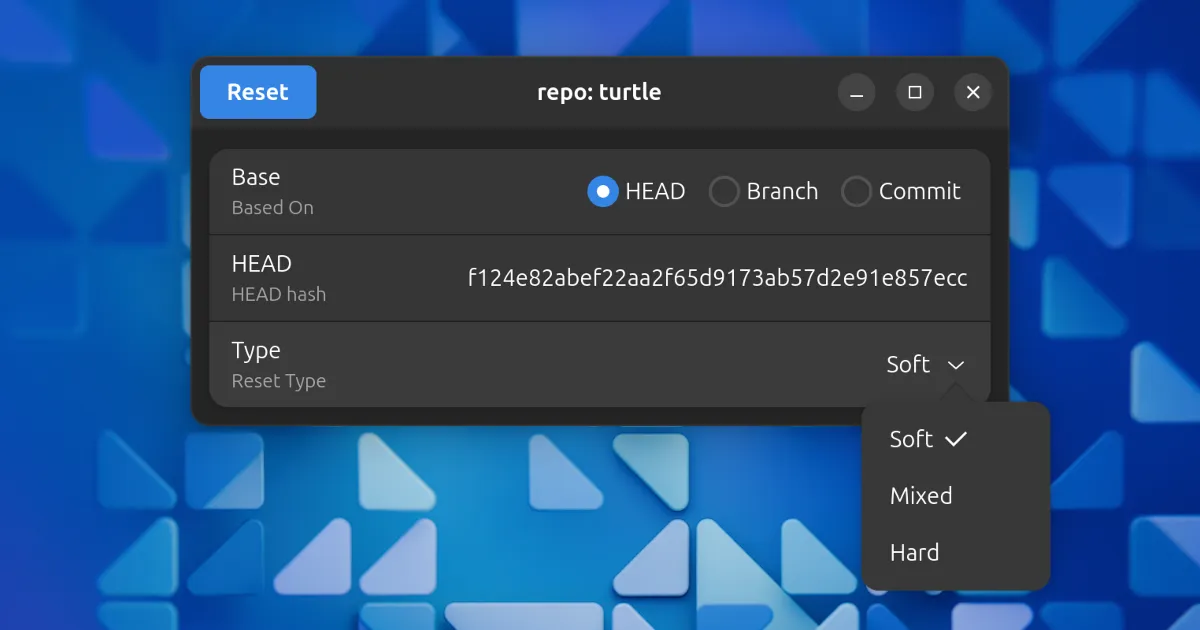Viewport: 1200px width, 630px height.
Task: Choose Mixed from the reset type list
Action: [921, 496]
